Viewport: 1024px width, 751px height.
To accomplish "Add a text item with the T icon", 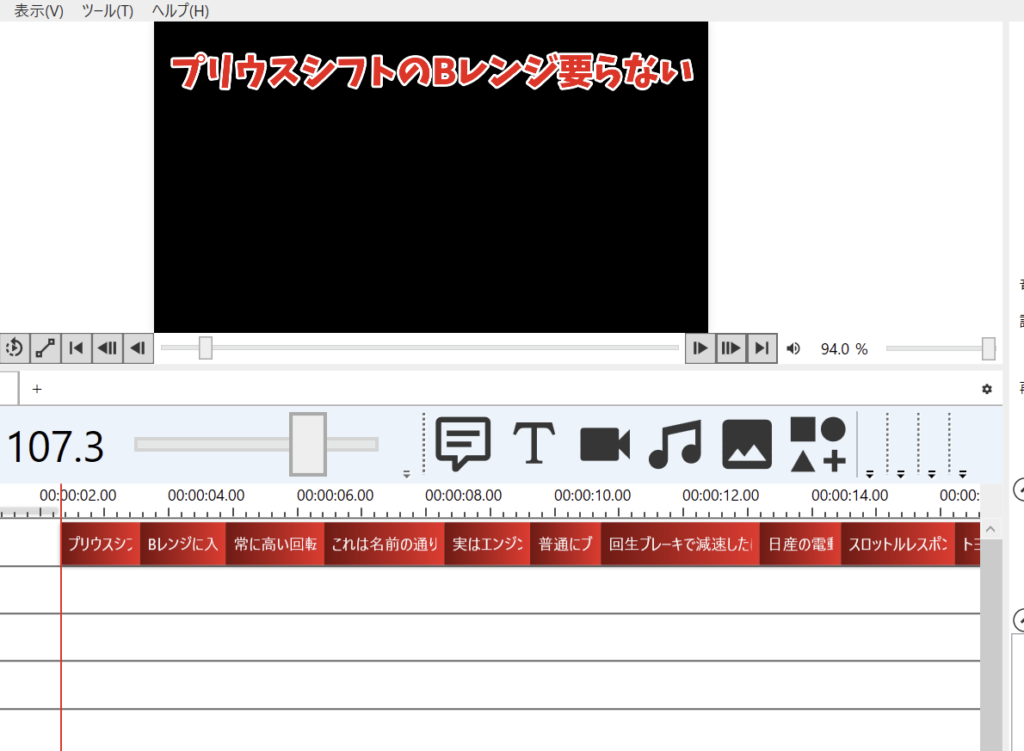I will point(534,443).
